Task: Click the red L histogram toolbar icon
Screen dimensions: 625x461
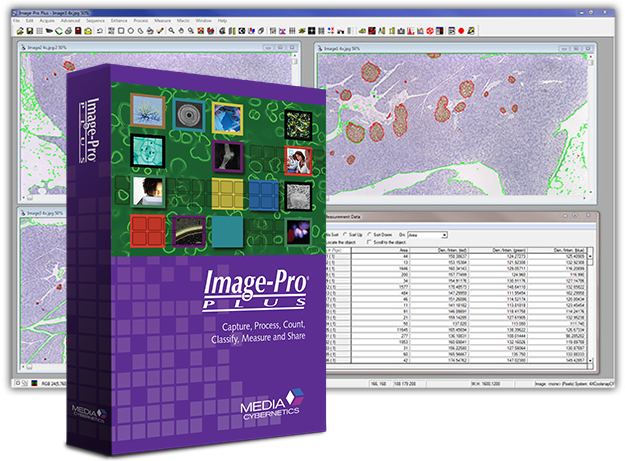Action: [x=411, y=31]
